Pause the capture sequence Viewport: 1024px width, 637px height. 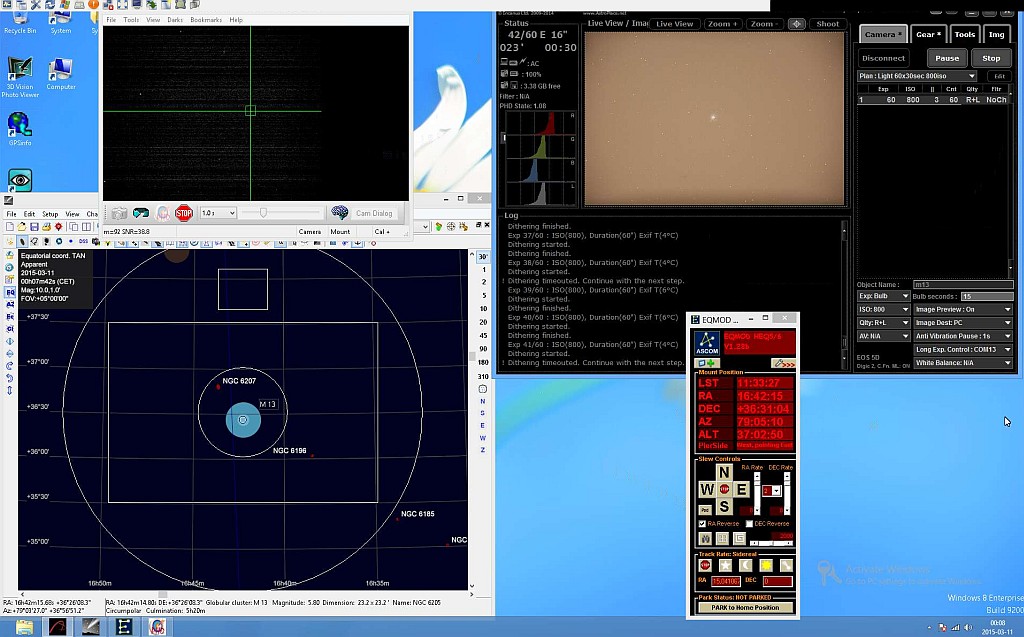(946, 58)
